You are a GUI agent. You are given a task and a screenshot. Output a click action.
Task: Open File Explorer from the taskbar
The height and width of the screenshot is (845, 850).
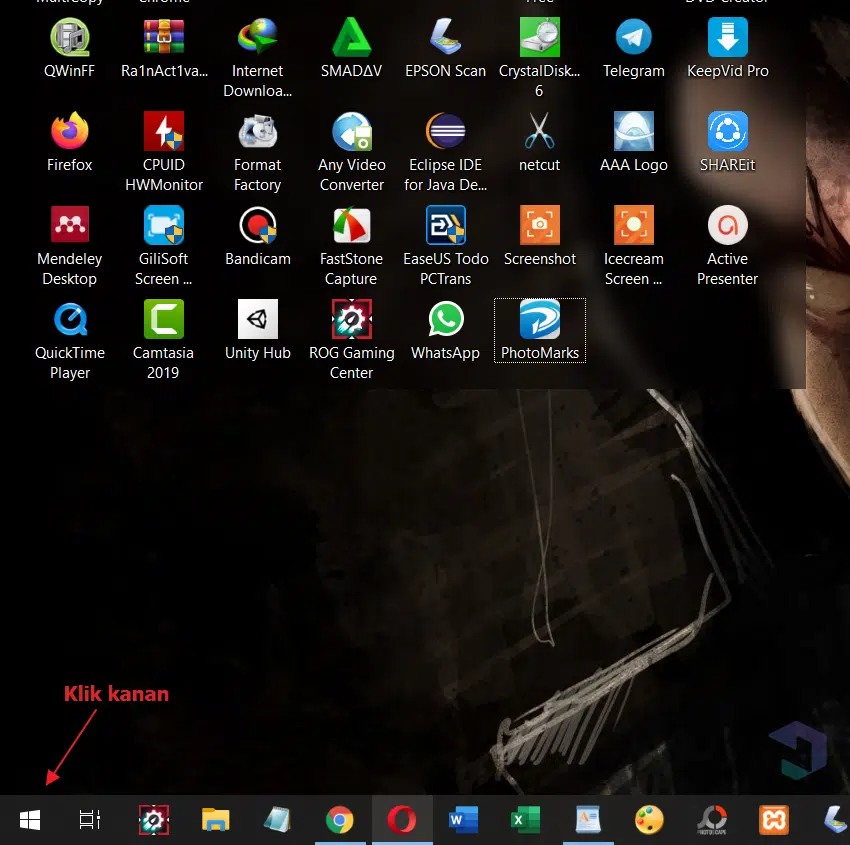tap(216, 821)
